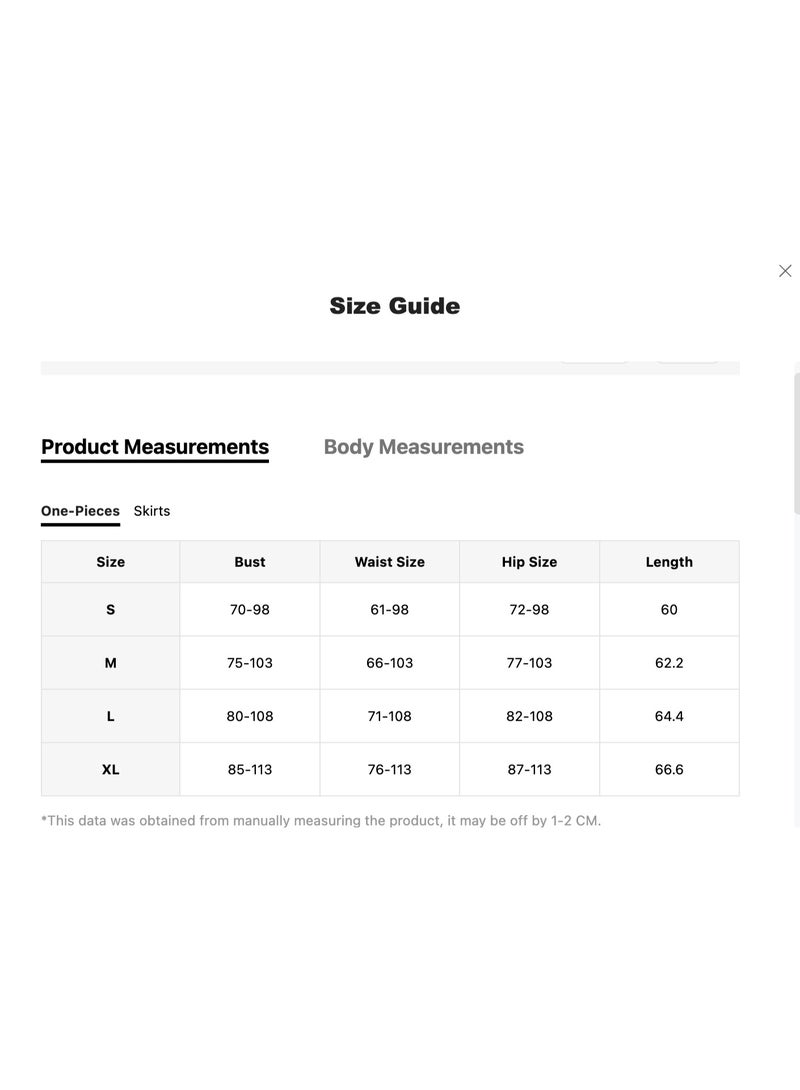Screen dimensions: 800x1090
Task: Select the XL size row label
Action: 111,770
